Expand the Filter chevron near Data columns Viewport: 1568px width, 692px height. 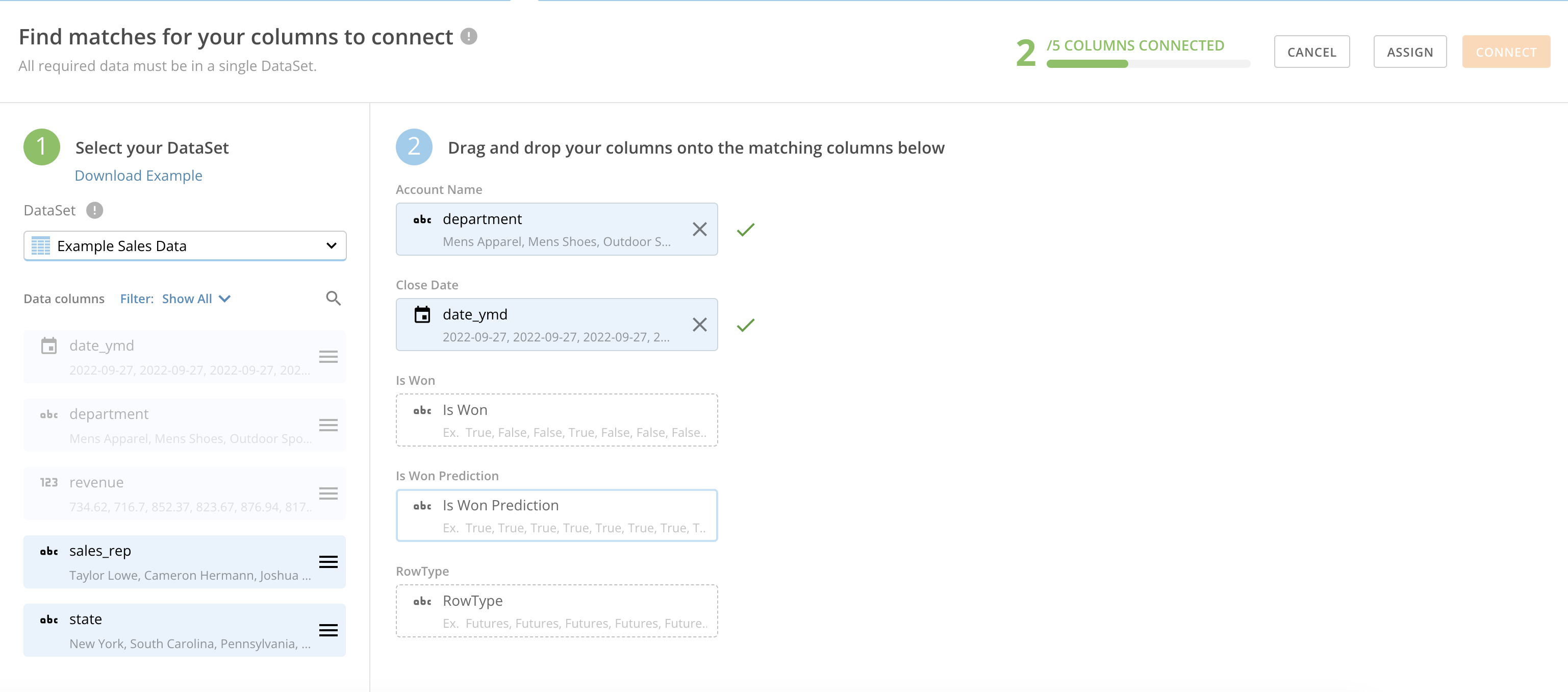point(224,299)
